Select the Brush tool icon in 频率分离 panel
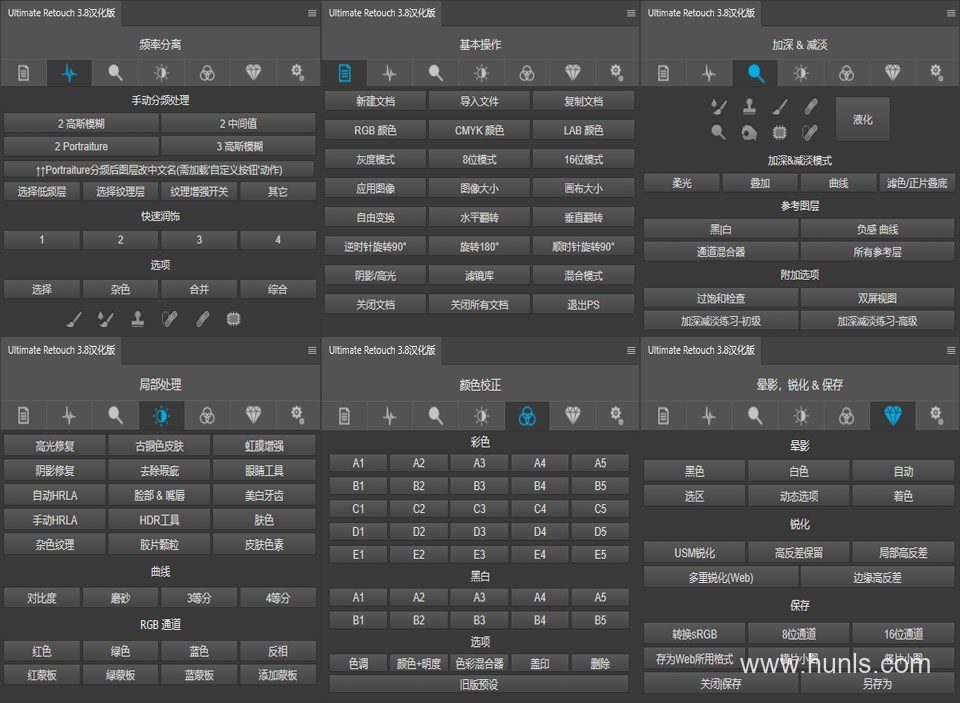This screenshot has width=960, height=703. (74, 319)
